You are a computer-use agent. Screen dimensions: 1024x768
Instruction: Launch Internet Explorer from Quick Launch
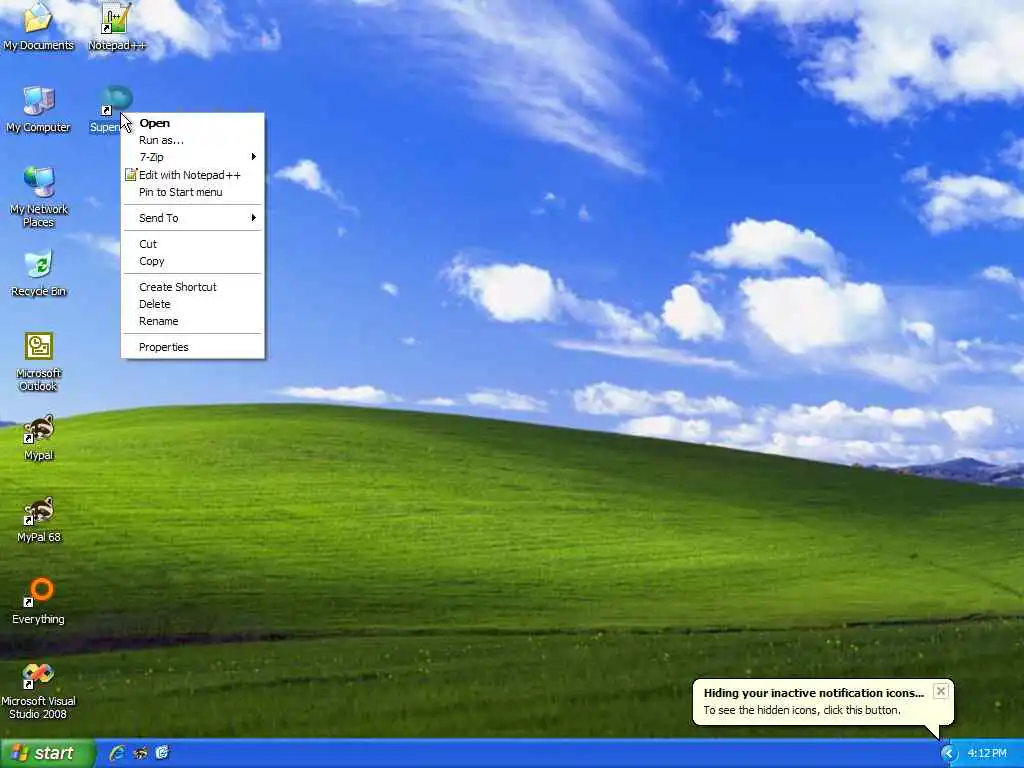[x=118, y=753]
